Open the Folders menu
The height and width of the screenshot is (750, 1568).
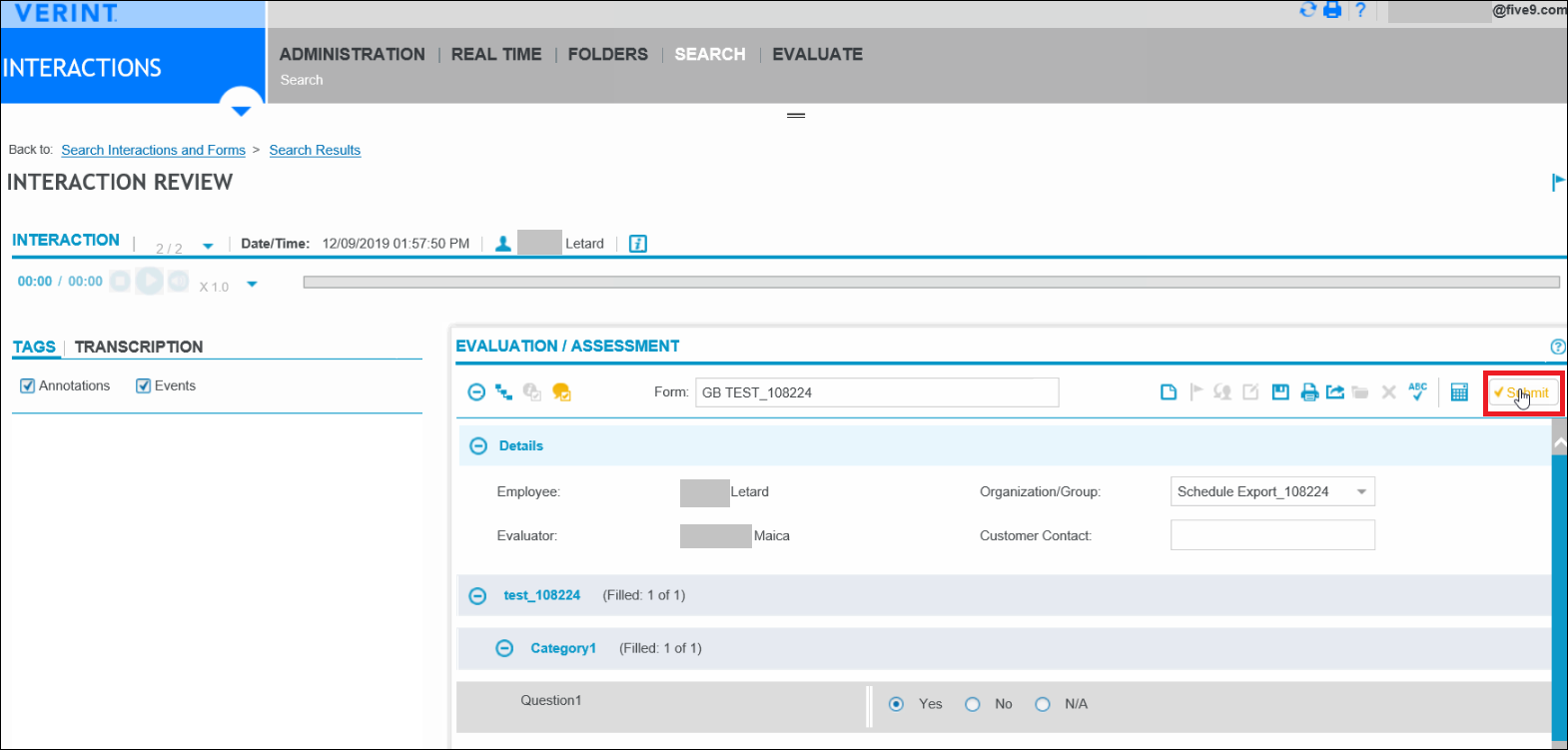608,54
